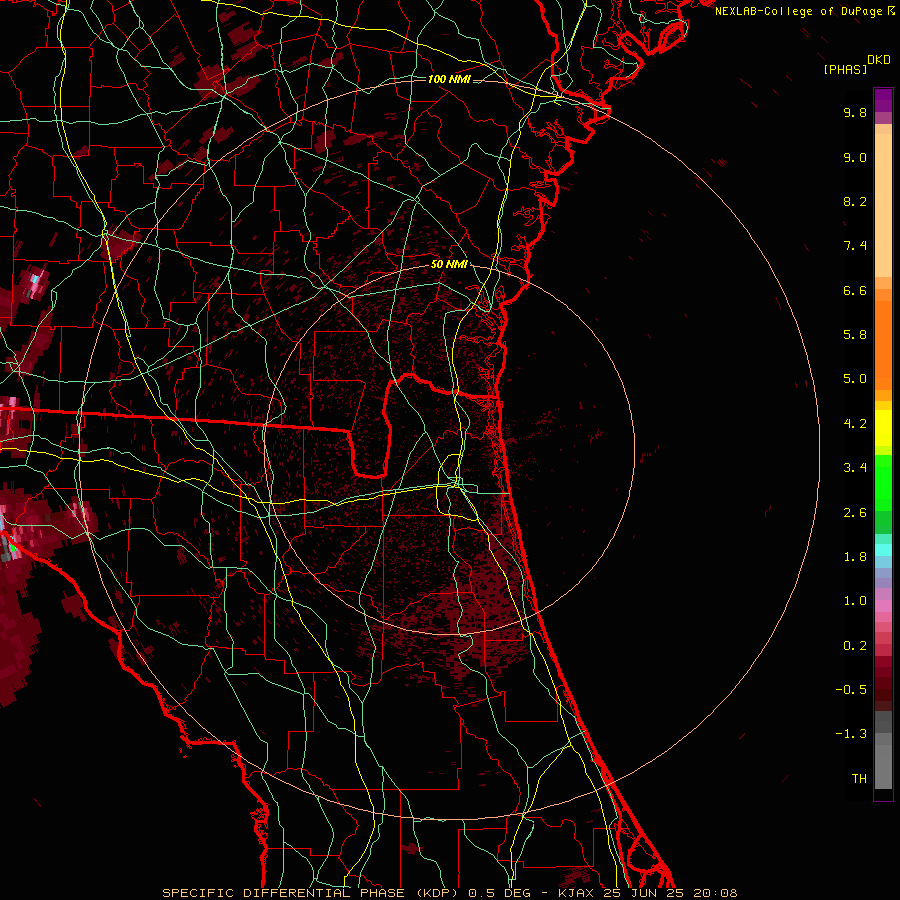Click the 3.4 legend value
Screen dimensions: 900x900
855,468
